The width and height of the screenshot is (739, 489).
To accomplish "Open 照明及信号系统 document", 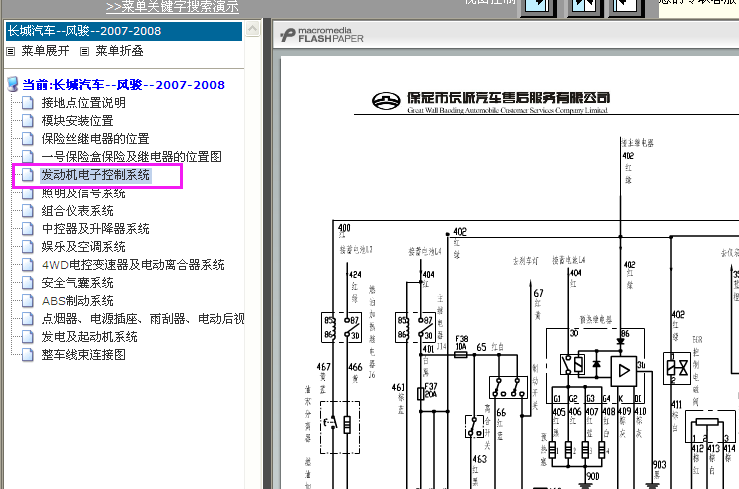I will tap(83, 193).
